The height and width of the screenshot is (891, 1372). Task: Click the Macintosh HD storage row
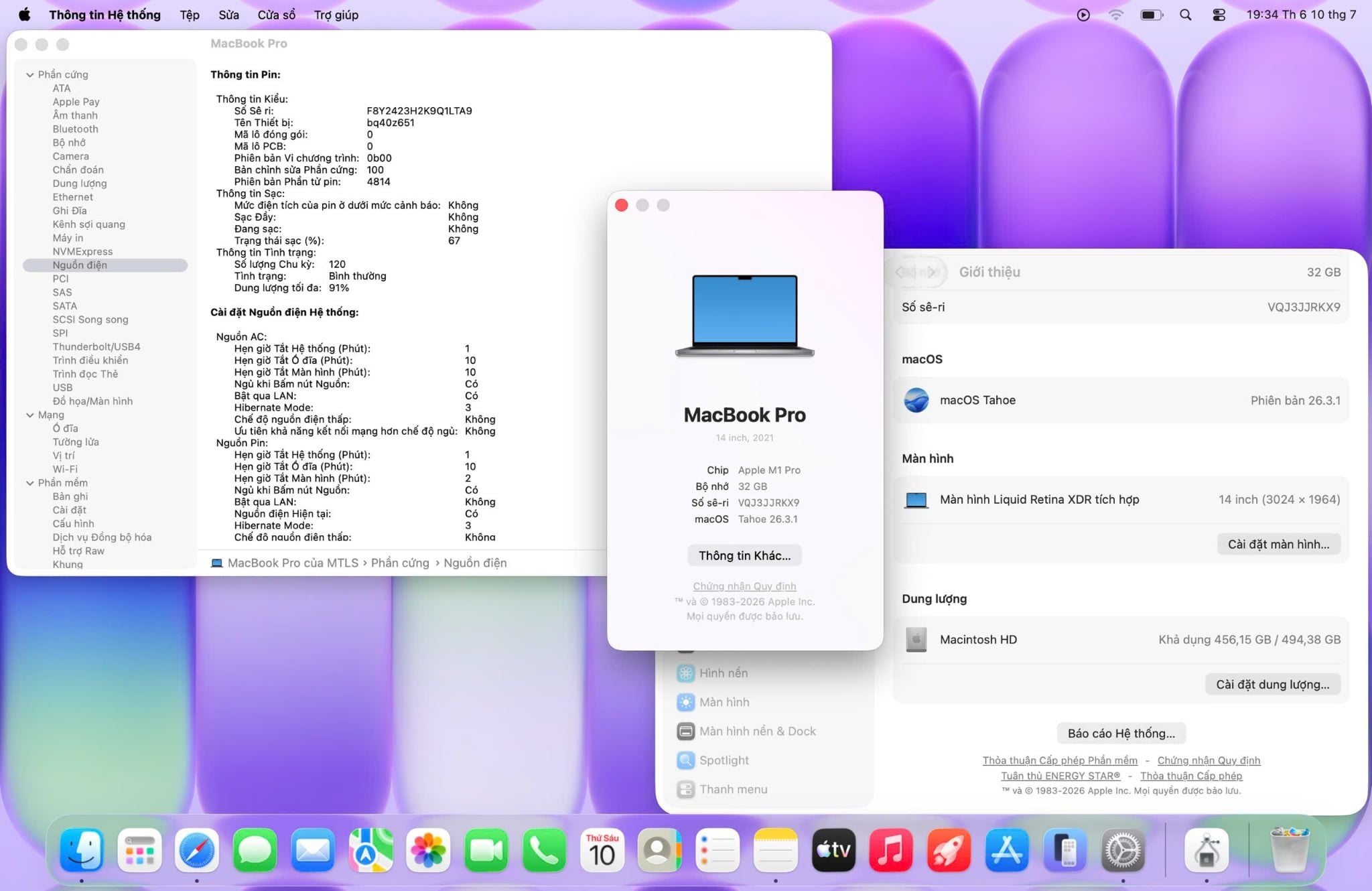[x=1121, y=640]
